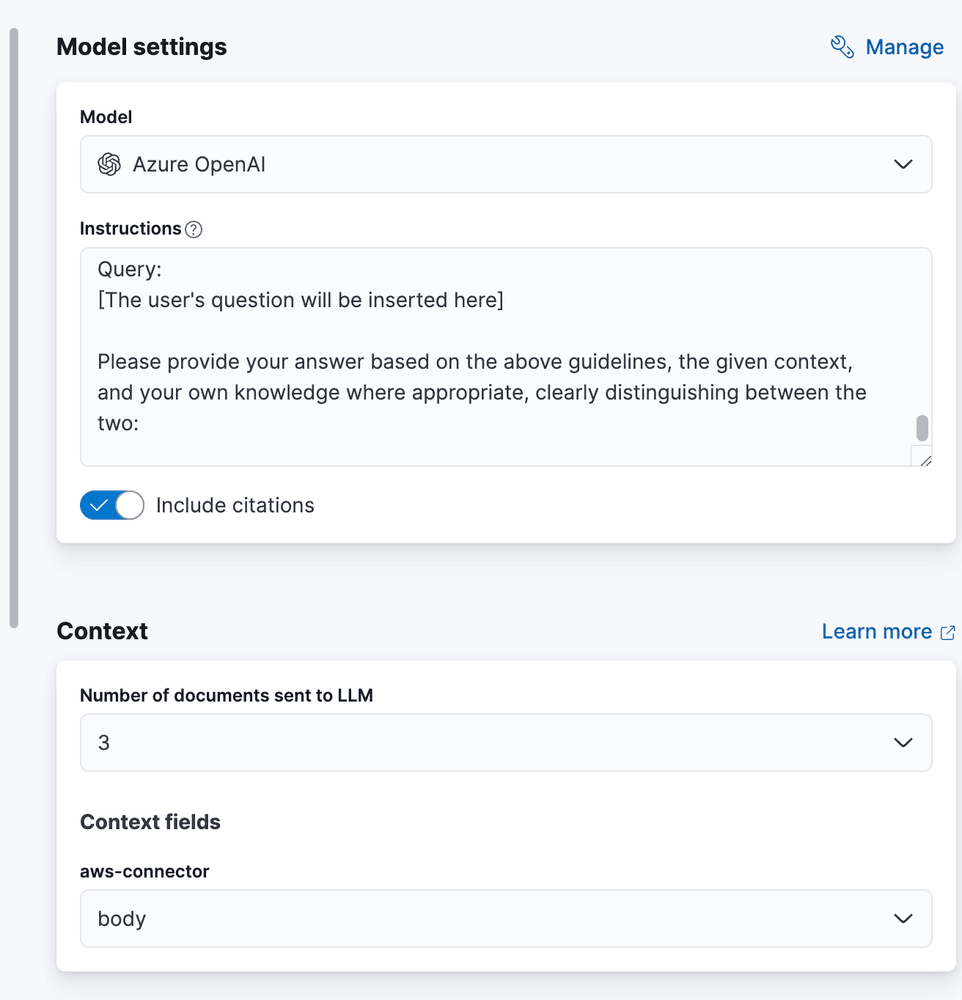Image resolution: width=962 pixels, height=1000 pixels.
Task: Toggle the Include citations switch
Action: (112, 505)
